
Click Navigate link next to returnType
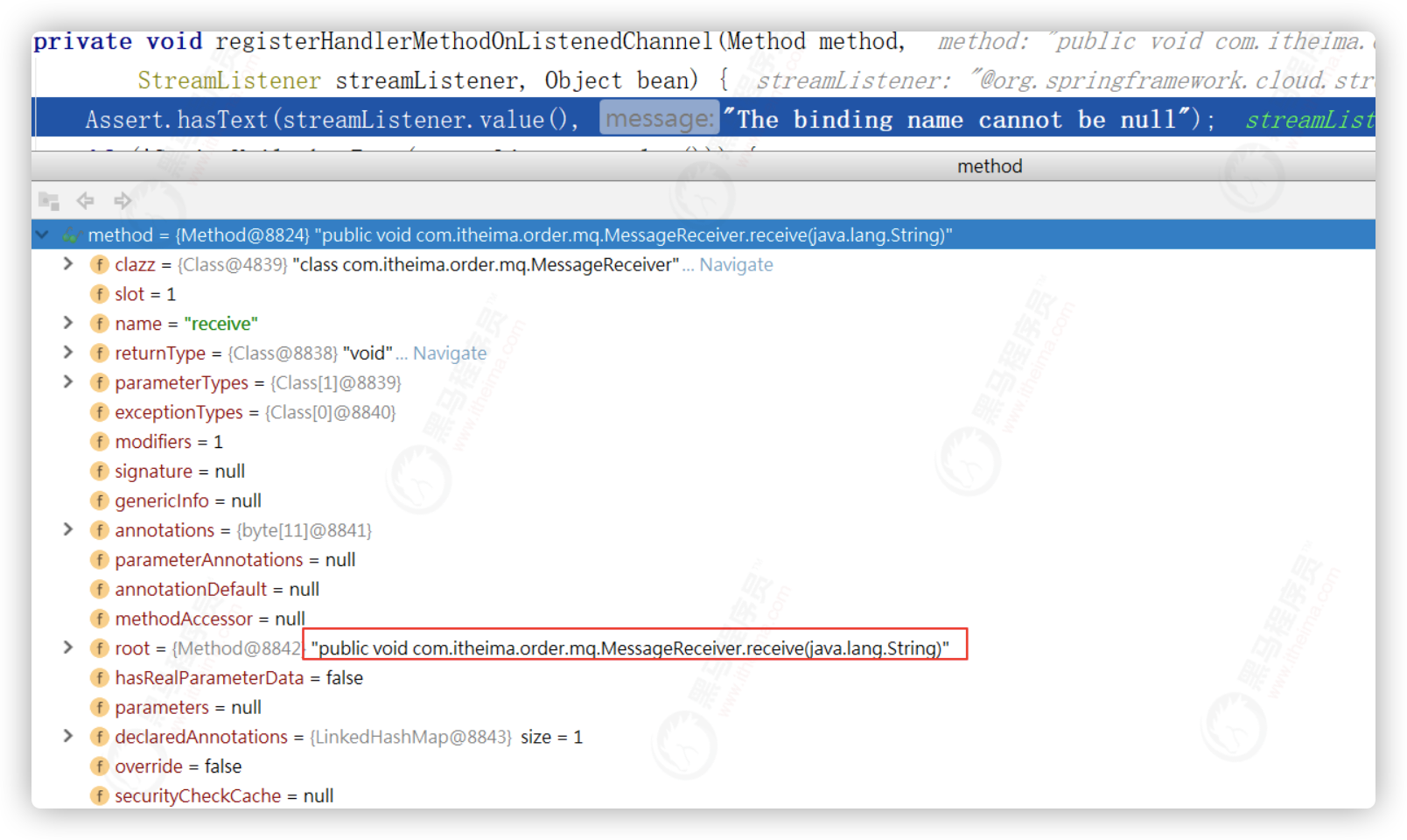(x=450, y=353)
